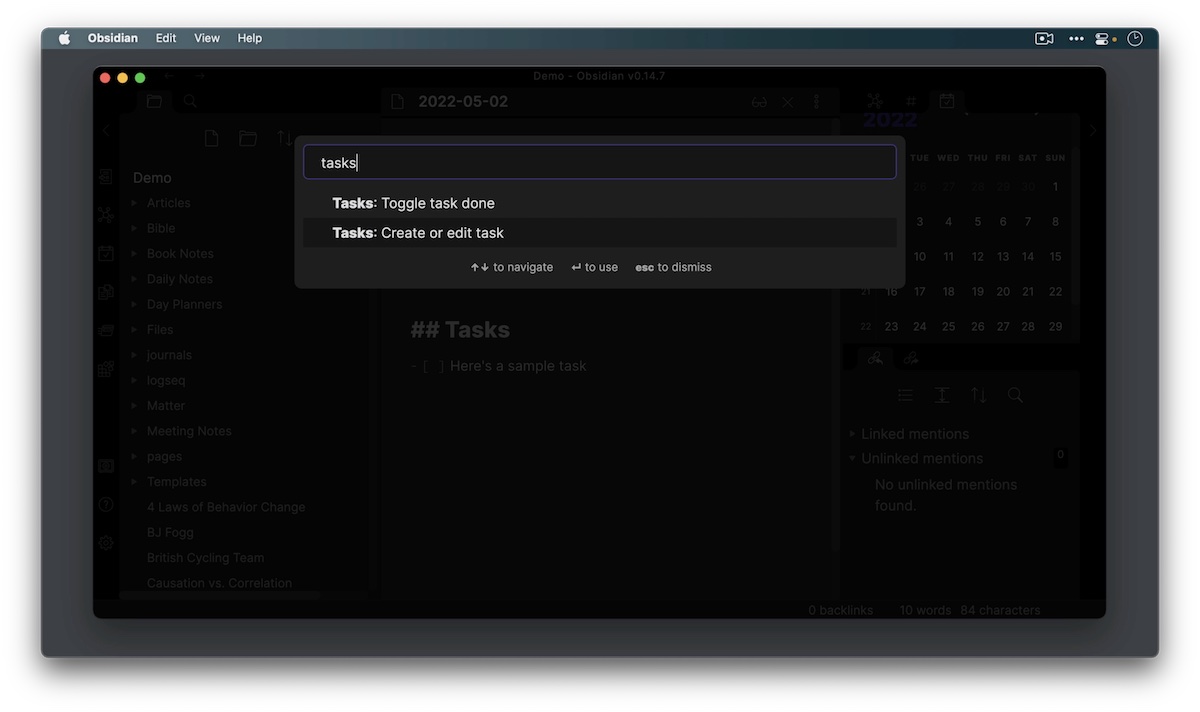Collapse the left sidebar with the chevron
This screenshot has width=1200, height=712.
[x=106, y=131]
